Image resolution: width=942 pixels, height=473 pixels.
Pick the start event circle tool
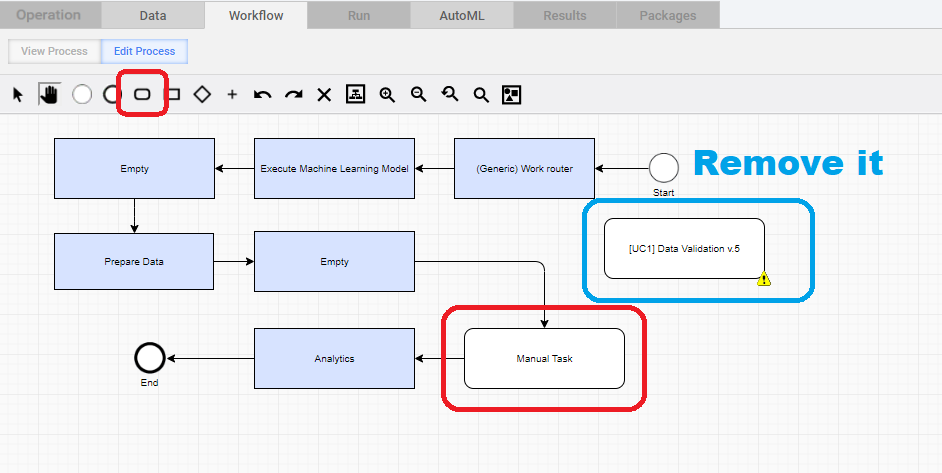coord(82,94)
